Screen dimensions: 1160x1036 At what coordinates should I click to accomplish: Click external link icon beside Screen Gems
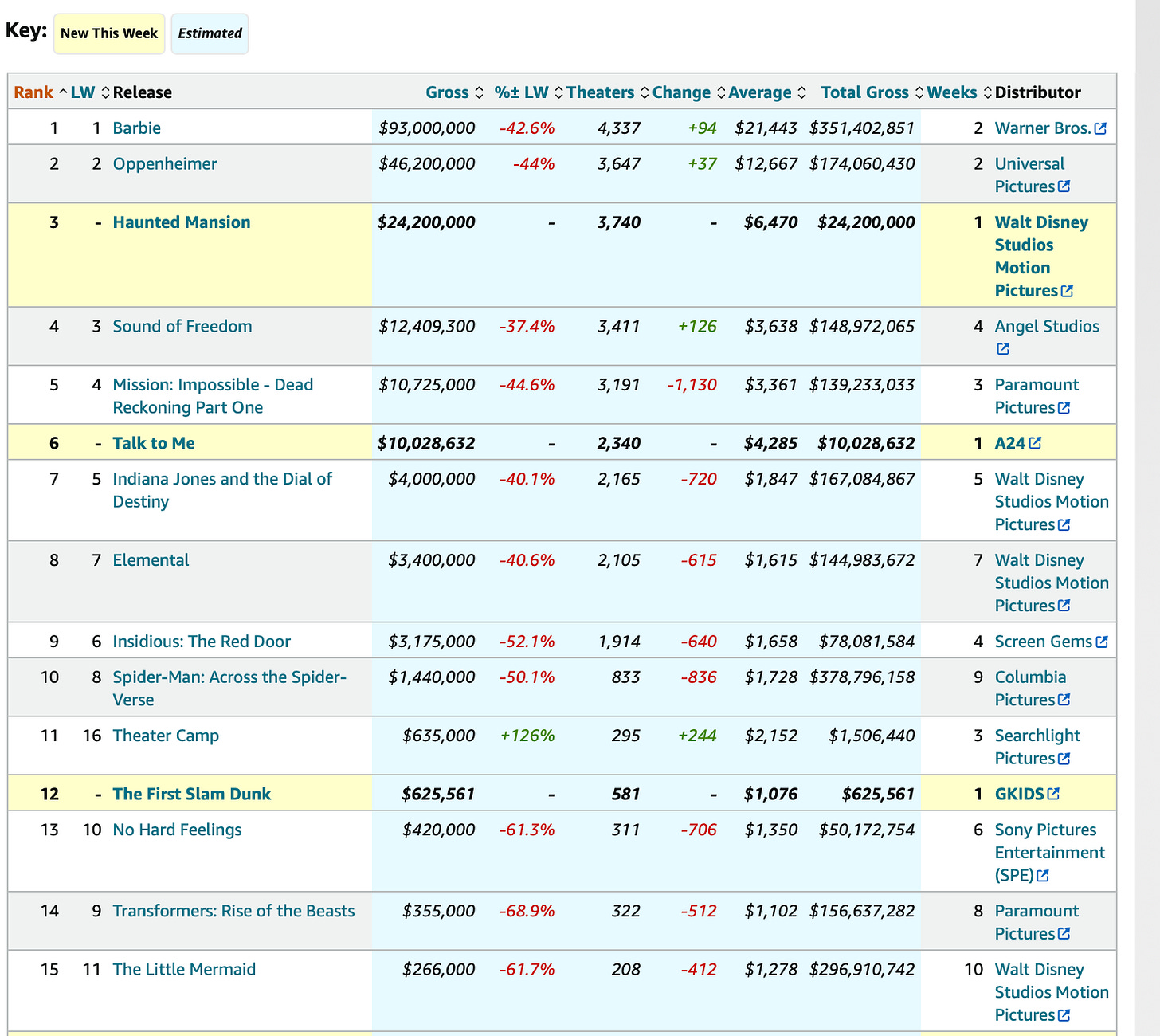click(x=1102, y=642)
